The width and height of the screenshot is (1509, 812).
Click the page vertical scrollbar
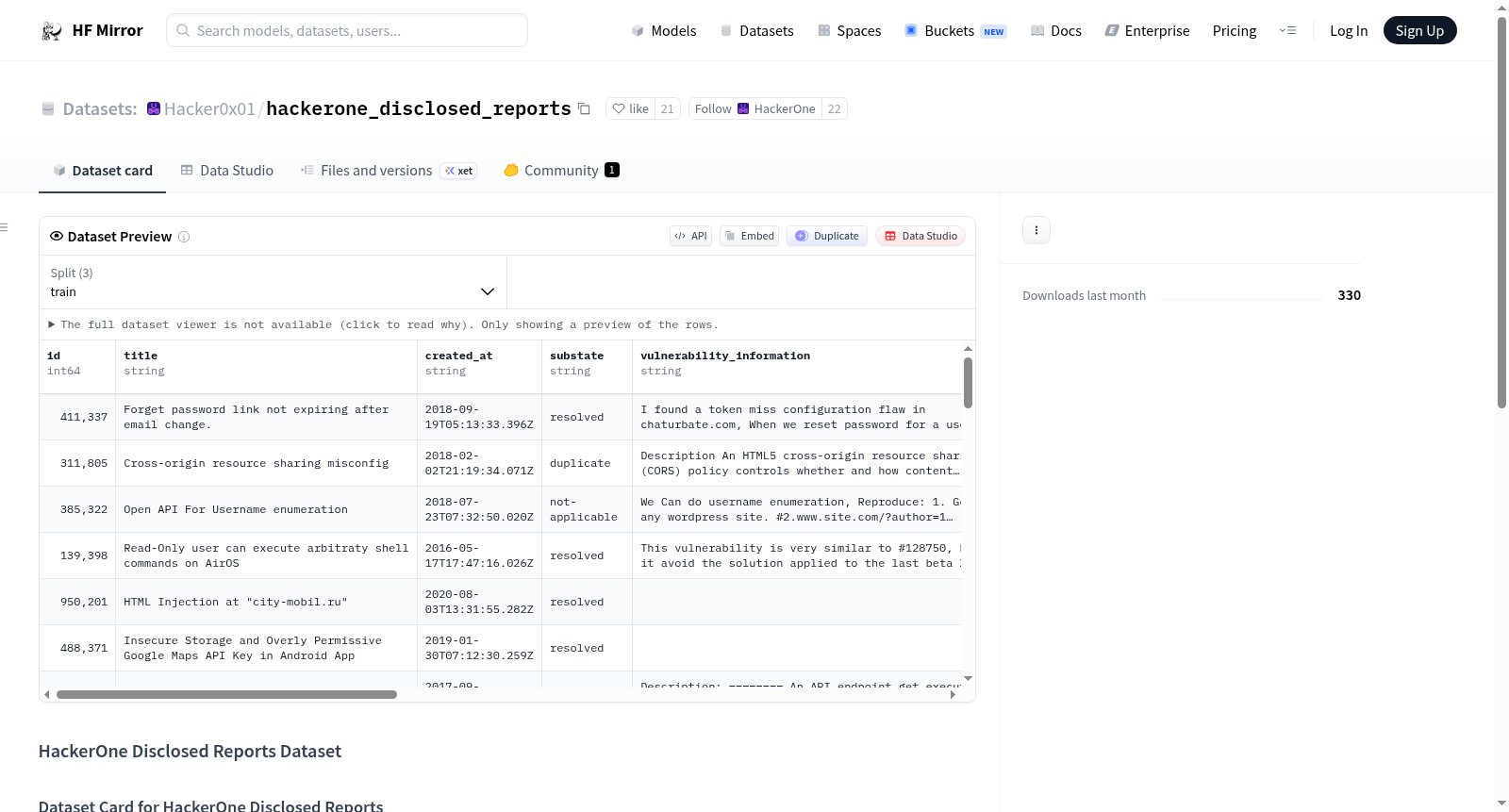pos(1501,212)
